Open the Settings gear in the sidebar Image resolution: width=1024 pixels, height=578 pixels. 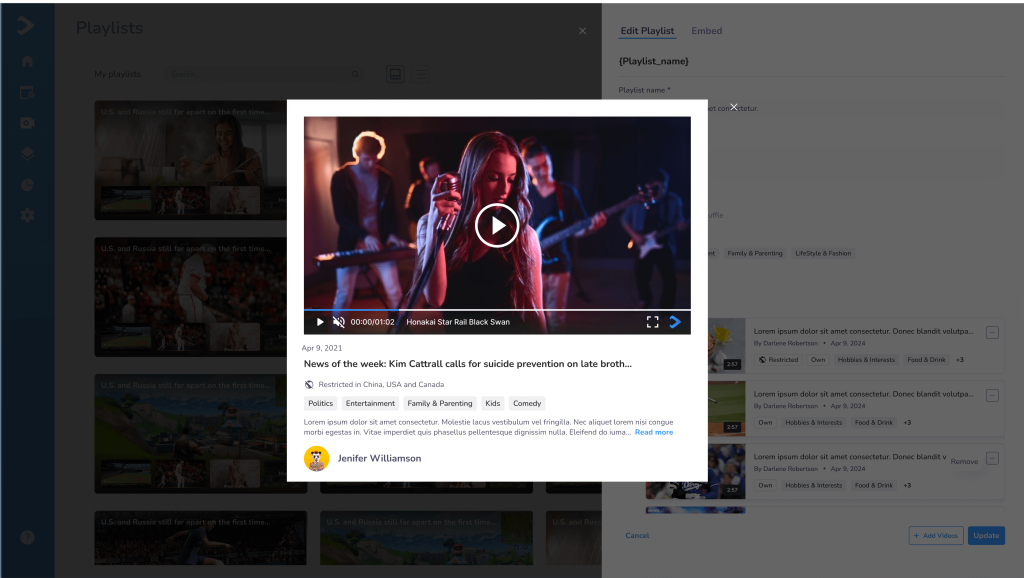click(x=27, y=215)
